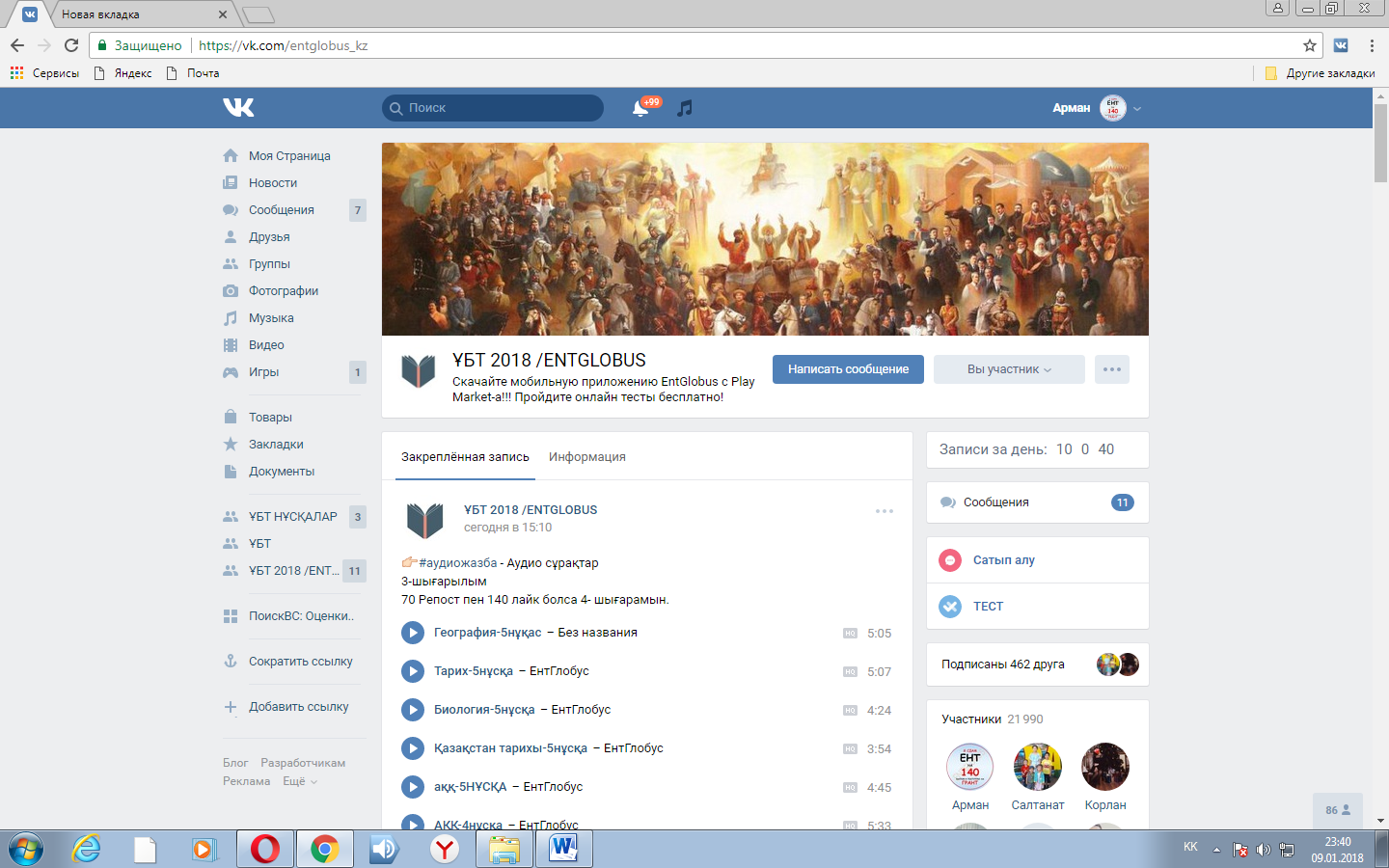1389x868 pixels.
Task: Reload the page
Action: pyautogui.click(x=70, y=45)
